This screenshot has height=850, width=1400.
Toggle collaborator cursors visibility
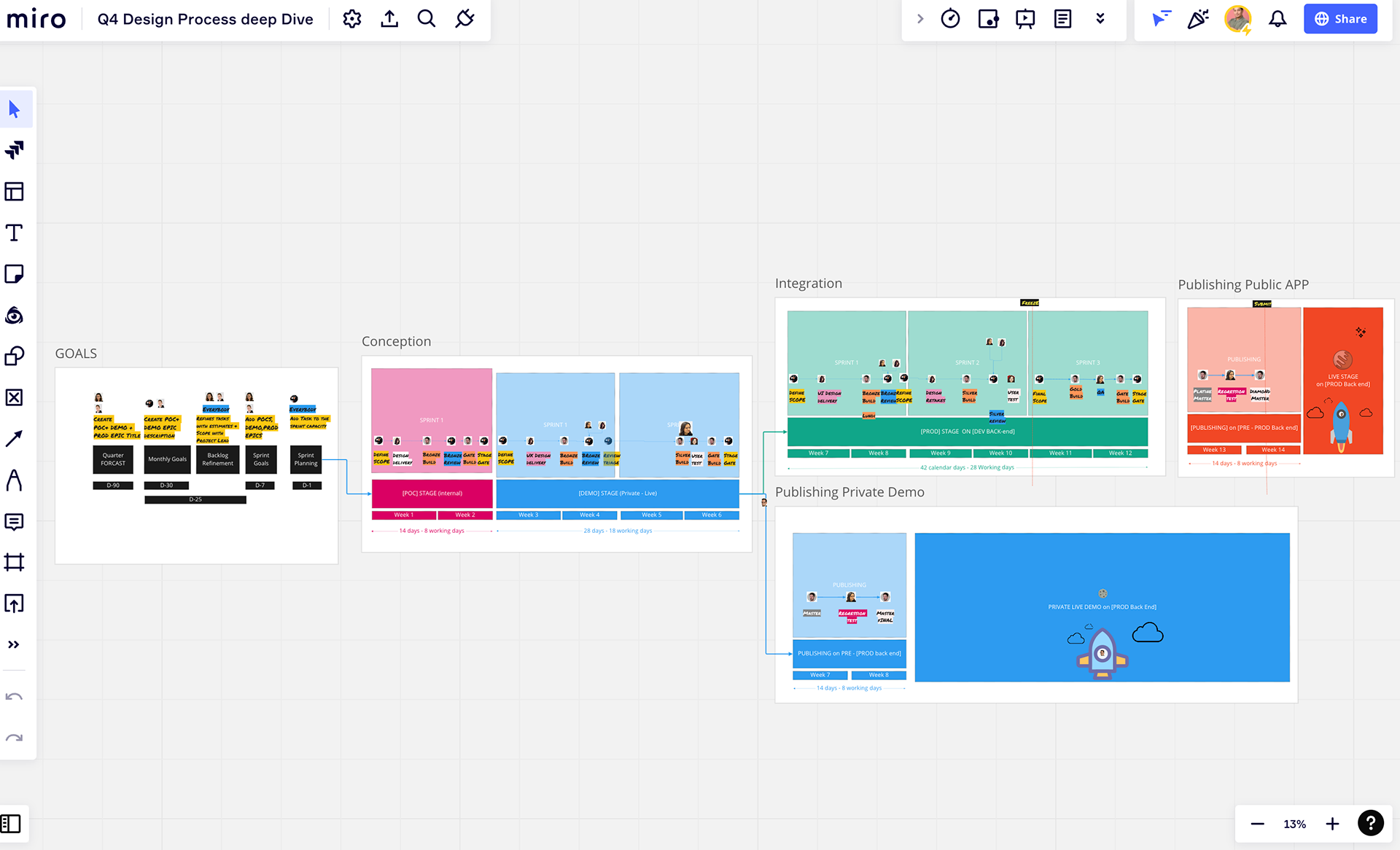coord(1161,19)
